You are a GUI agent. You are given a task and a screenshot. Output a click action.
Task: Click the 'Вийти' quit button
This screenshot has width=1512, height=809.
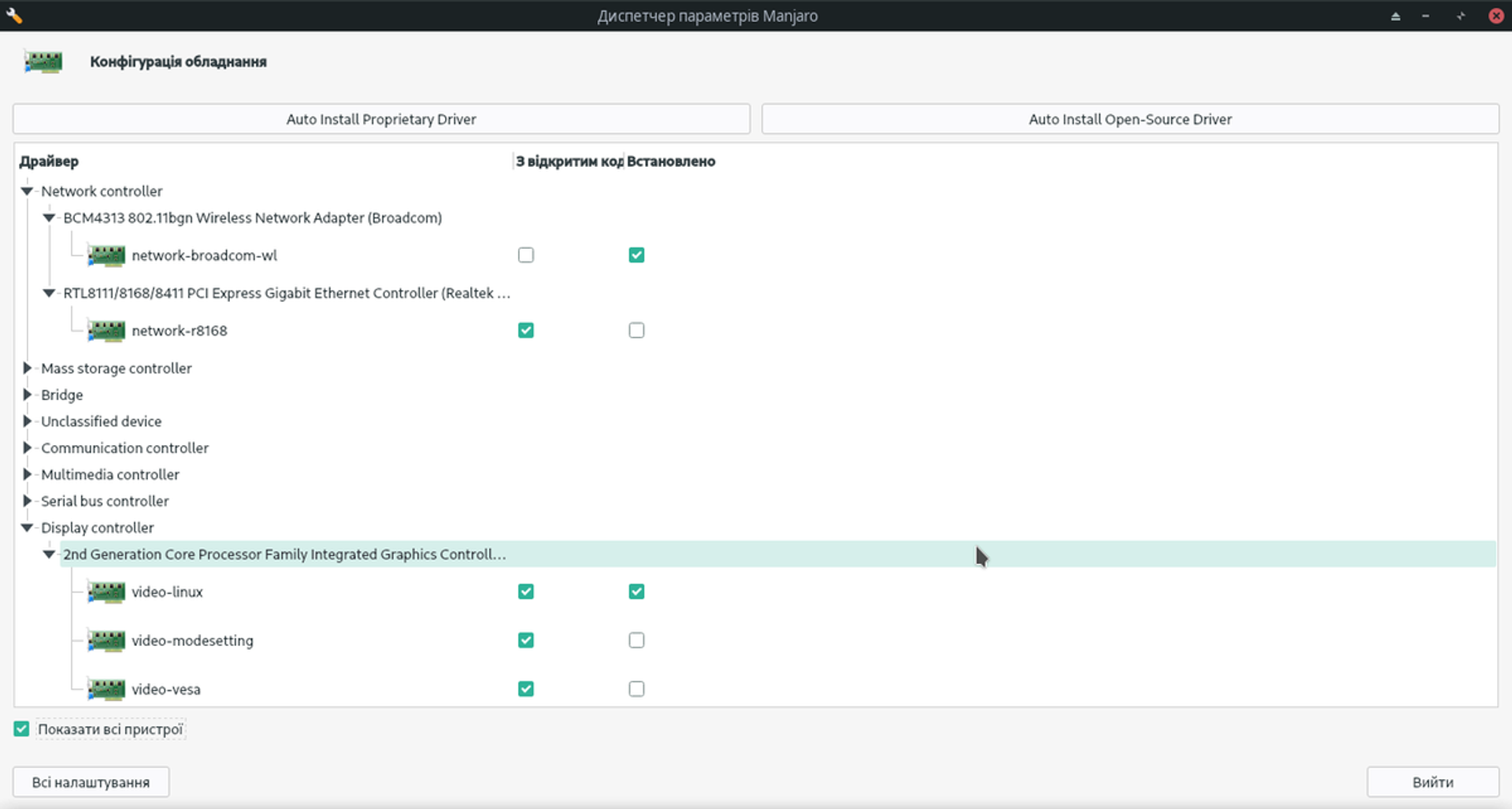[x=1432, y=782]
